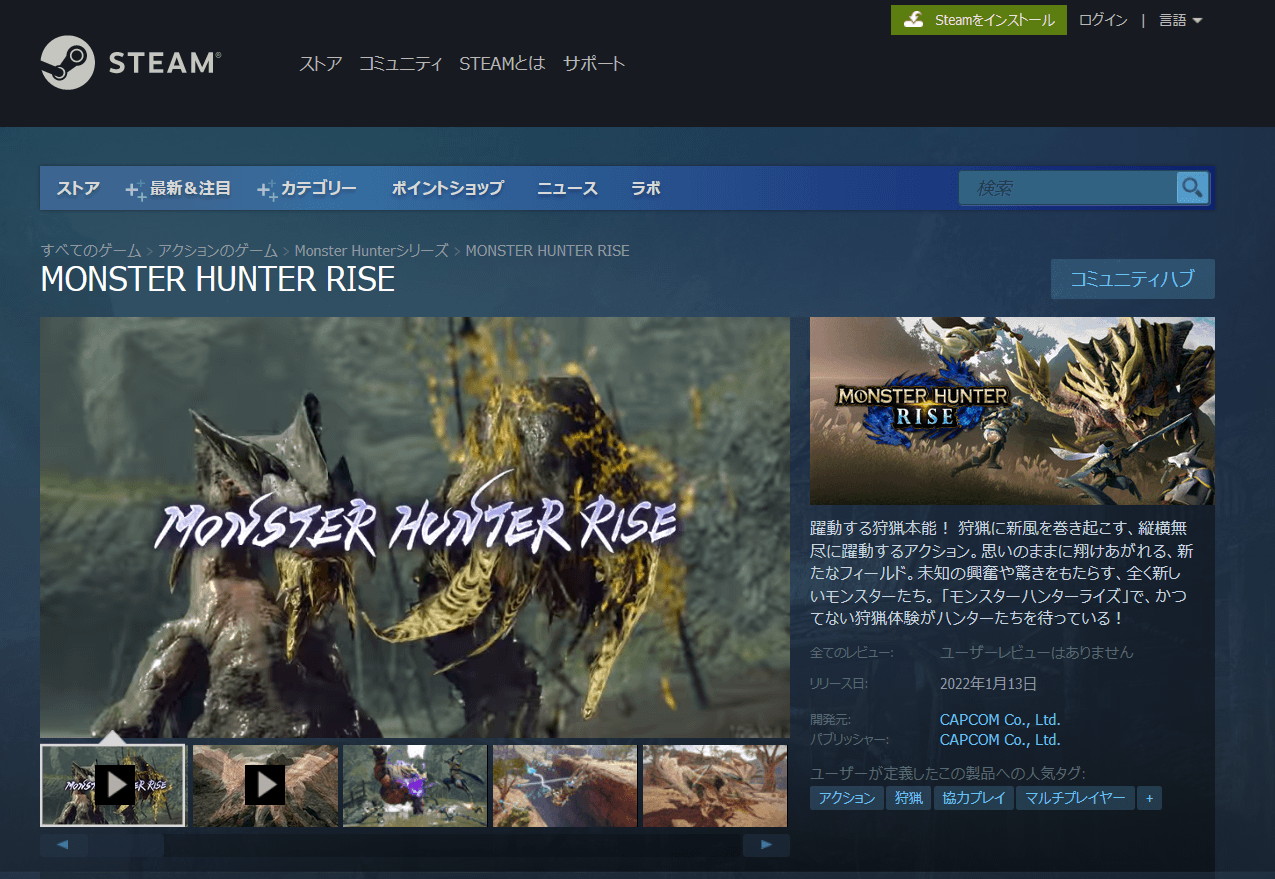Viewport: 1275px width, 879px height.
Task: Expand the カテゴリー menu
Action: [307, 188]
